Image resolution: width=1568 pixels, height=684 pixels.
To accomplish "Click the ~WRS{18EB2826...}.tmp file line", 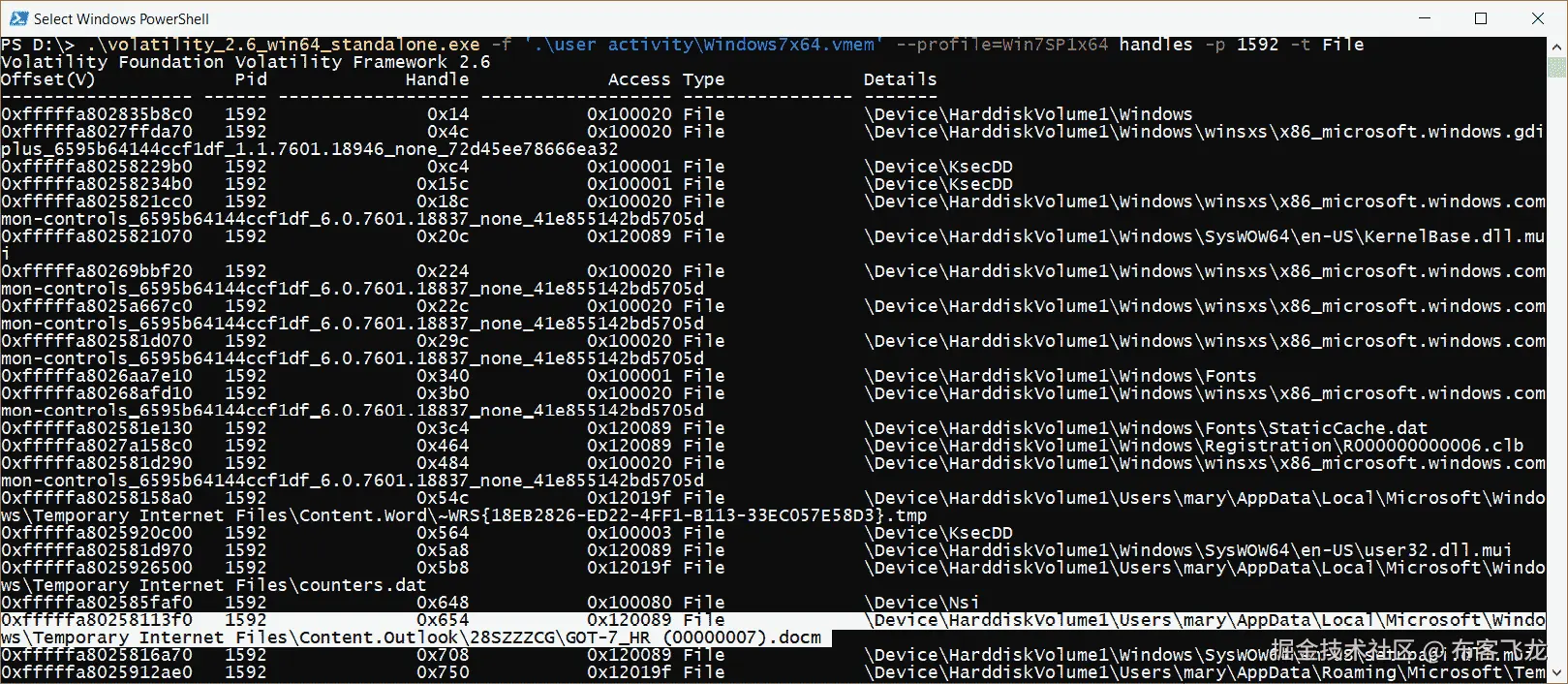I will point(464,515).
